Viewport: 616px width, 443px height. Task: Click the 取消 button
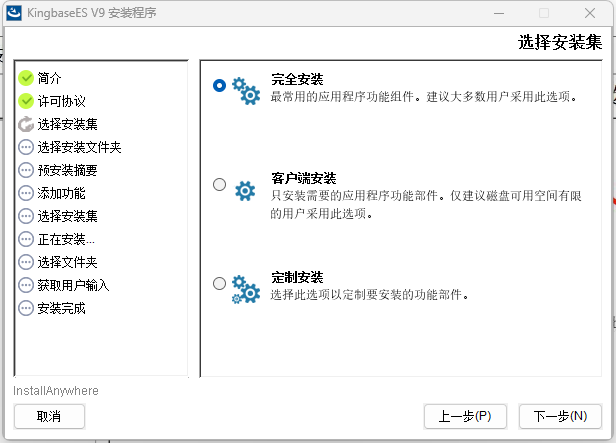(50, 416)
